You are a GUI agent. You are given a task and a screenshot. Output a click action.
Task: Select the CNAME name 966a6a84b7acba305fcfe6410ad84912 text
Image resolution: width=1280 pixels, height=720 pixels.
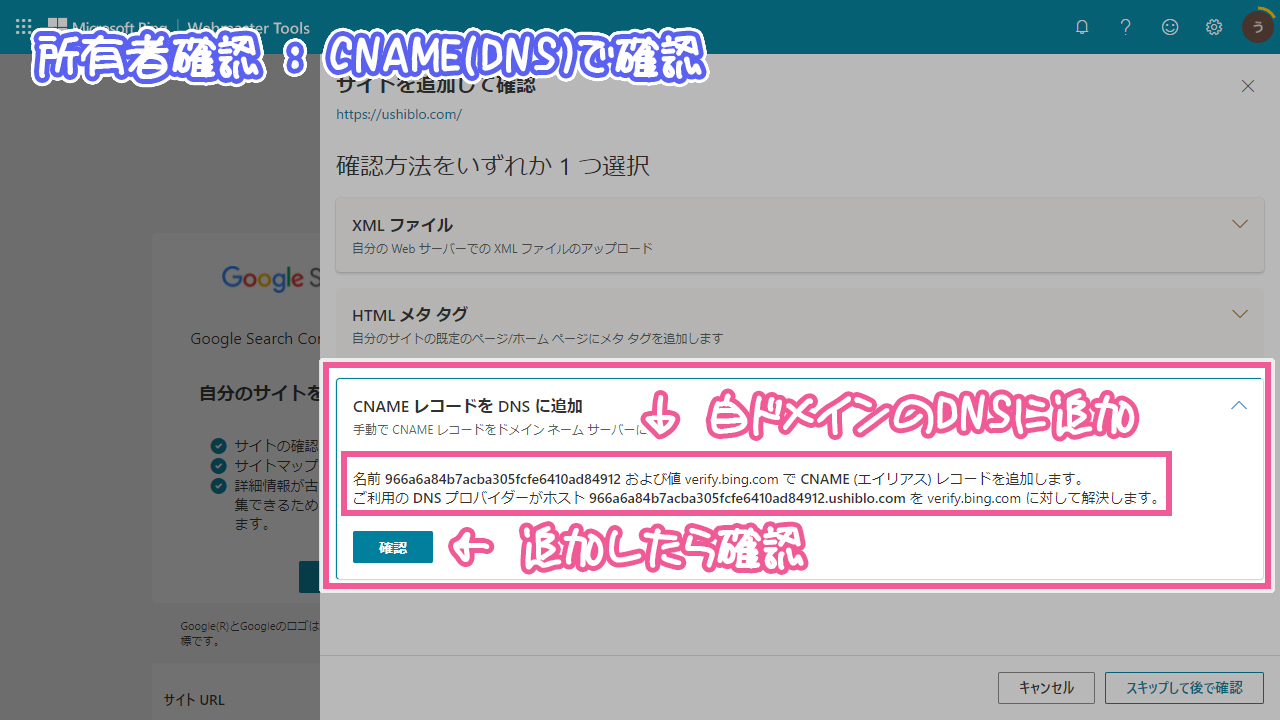[503, 479]
